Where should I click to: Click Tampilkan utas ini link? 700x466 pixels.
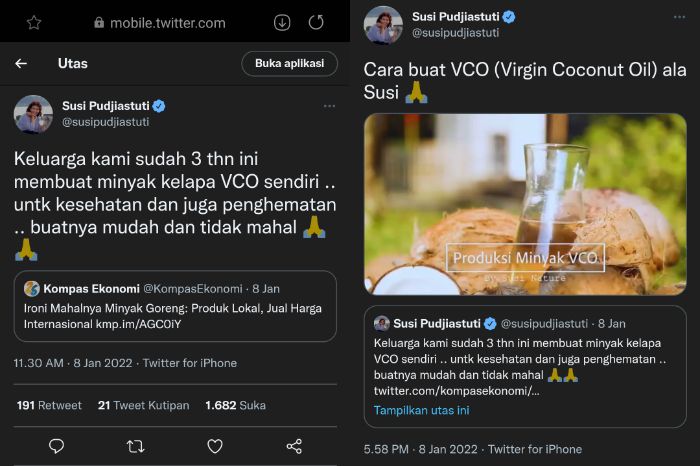422,410
